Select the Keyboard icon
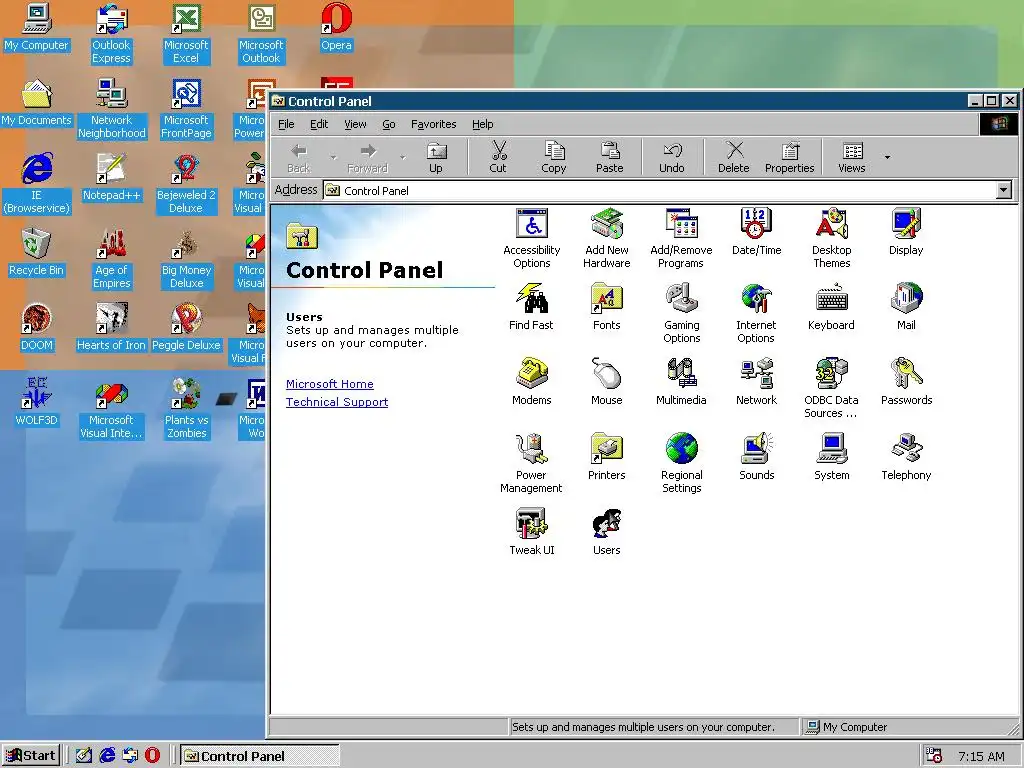This screenshot has height=768, width=1024. click(x=831, y=299)
